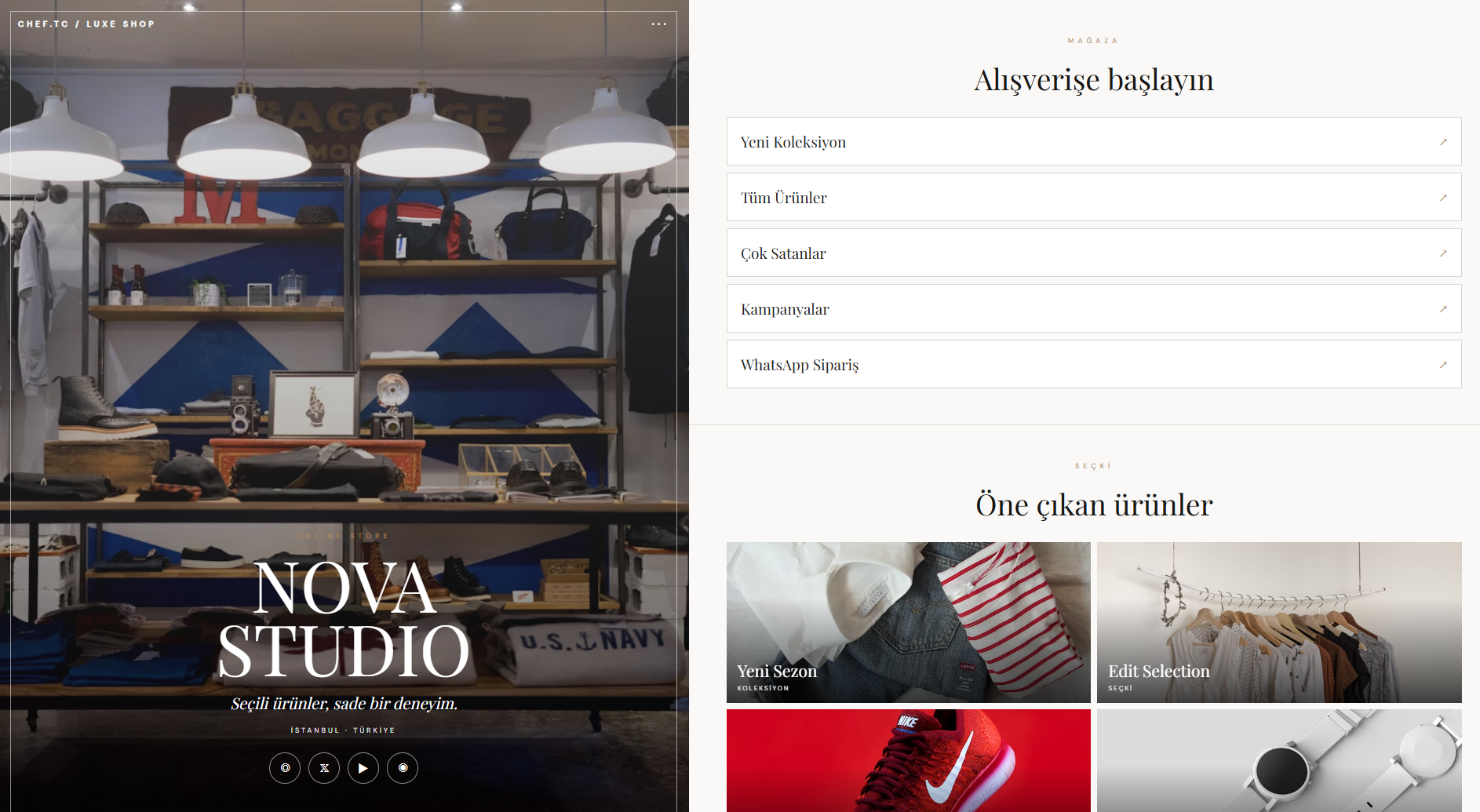Open the three-dot menu in header

(658, 24)
